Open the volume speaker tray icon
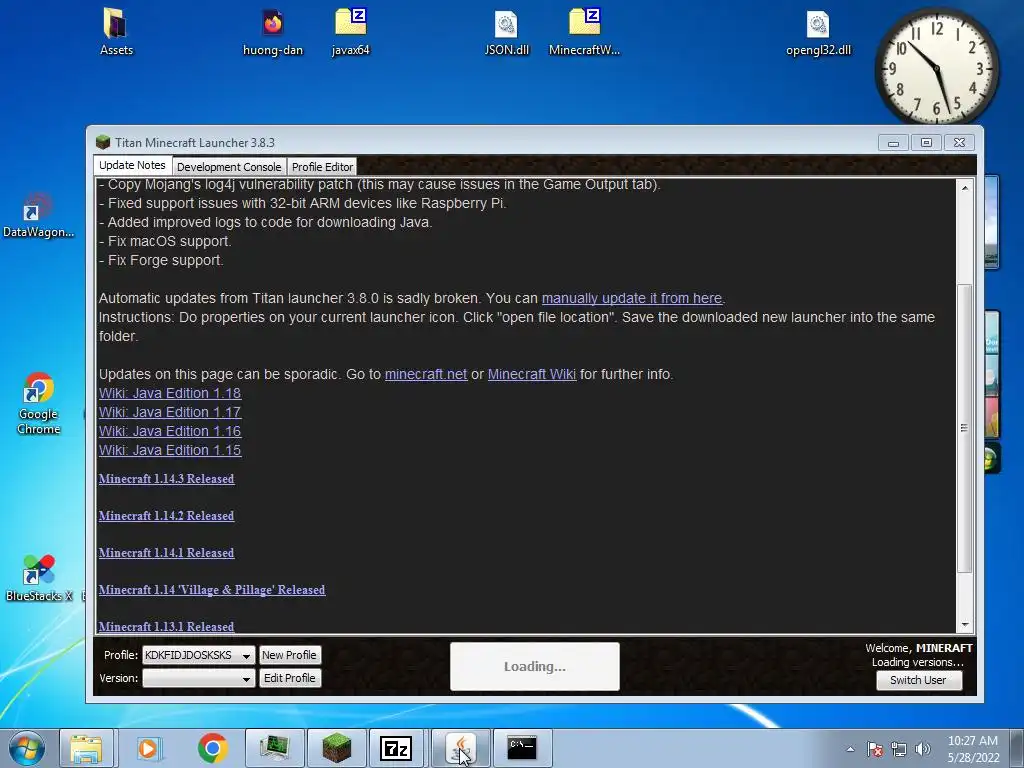1024x768 pixels. click(922, 749)
